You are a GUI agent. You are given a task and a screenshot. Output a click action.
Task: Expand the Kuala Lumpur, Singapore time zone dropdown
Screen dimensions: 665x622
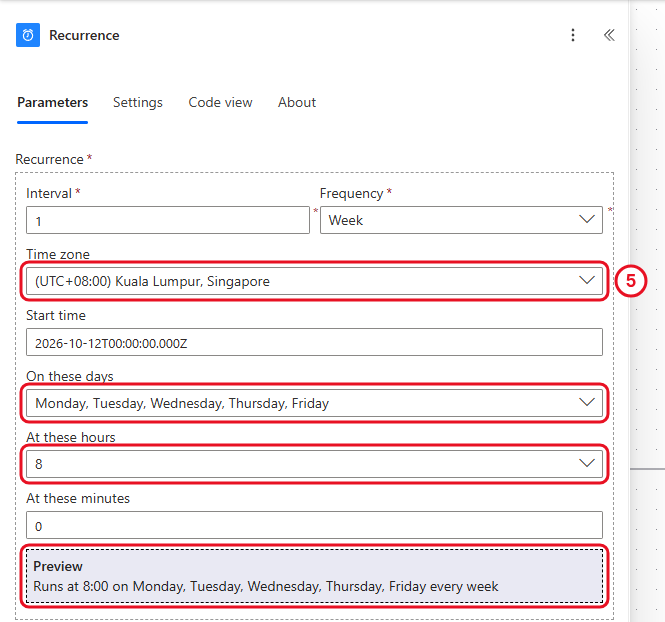(314, 281)
